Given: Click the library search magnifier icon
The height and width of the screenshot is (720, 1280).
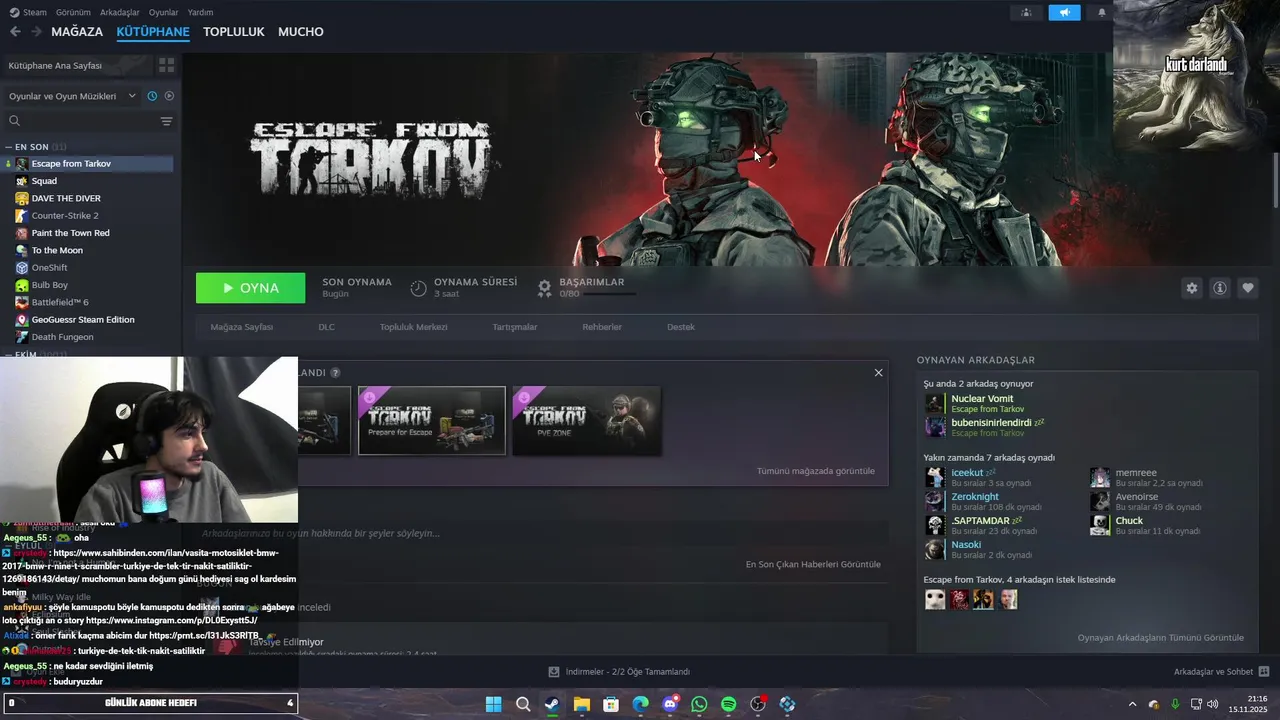Looking at the screenshot, I should point(15,121).
